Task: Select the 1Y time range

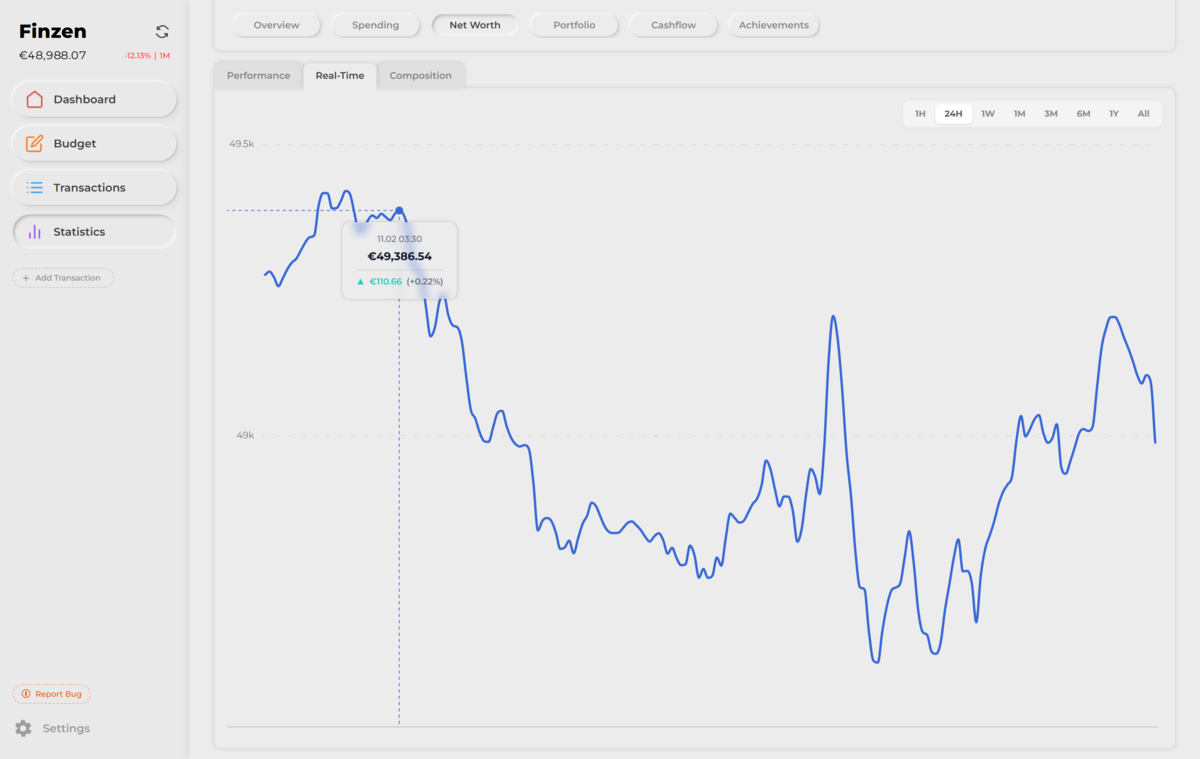Action: (x=1113, y=113)
